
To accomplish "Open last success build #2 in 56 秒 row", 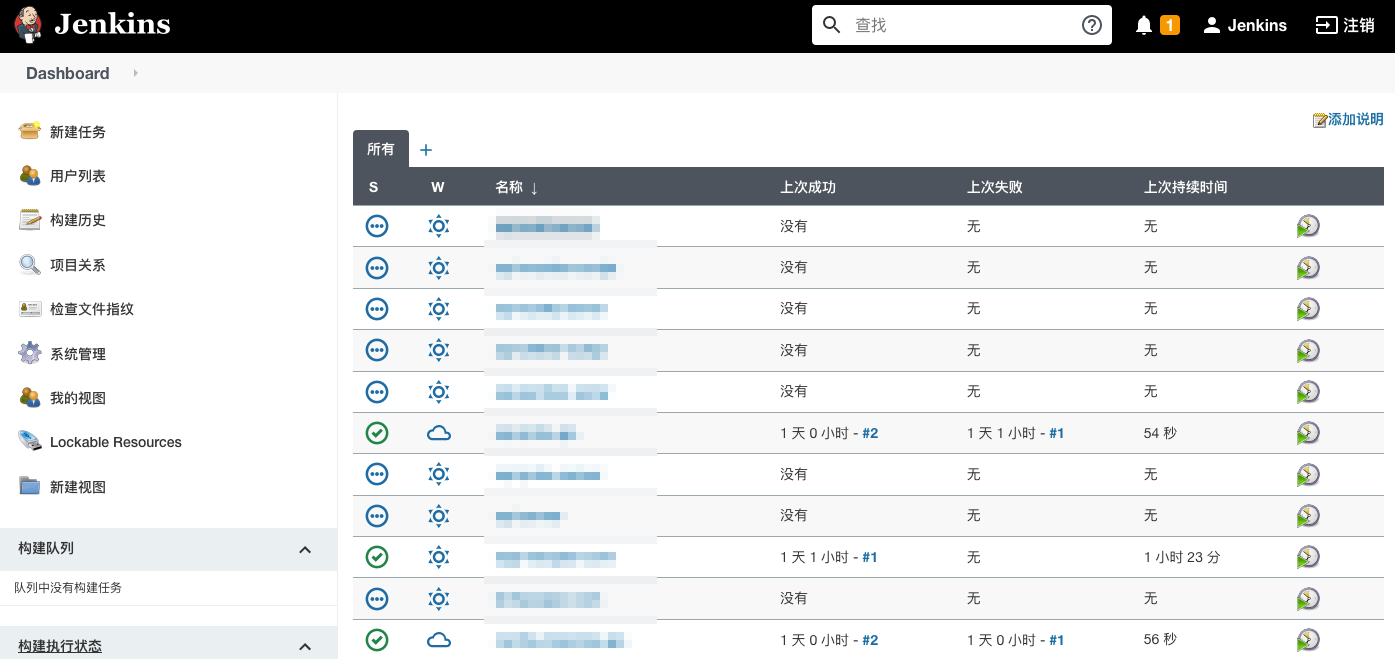I will (870, 640).
